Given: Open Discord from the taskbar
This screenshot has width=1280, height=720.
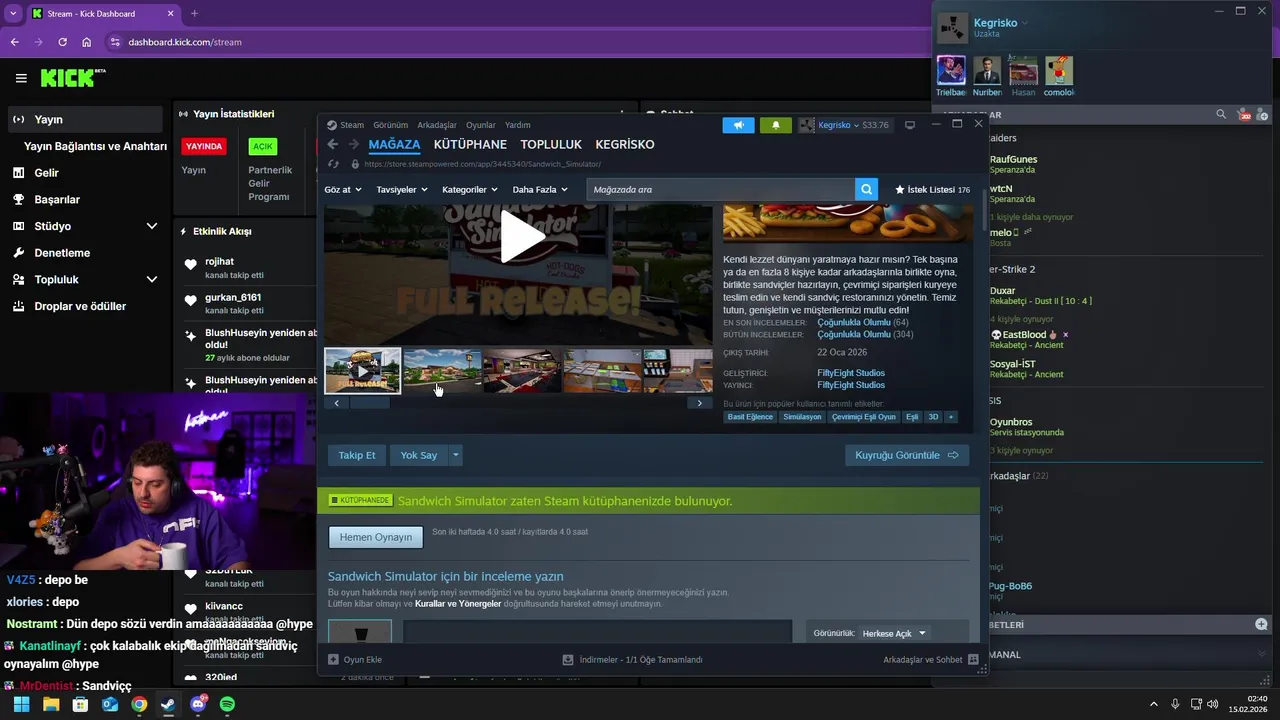Looking at the screenshot, I should pyautogui.click(x=198, y=704).
